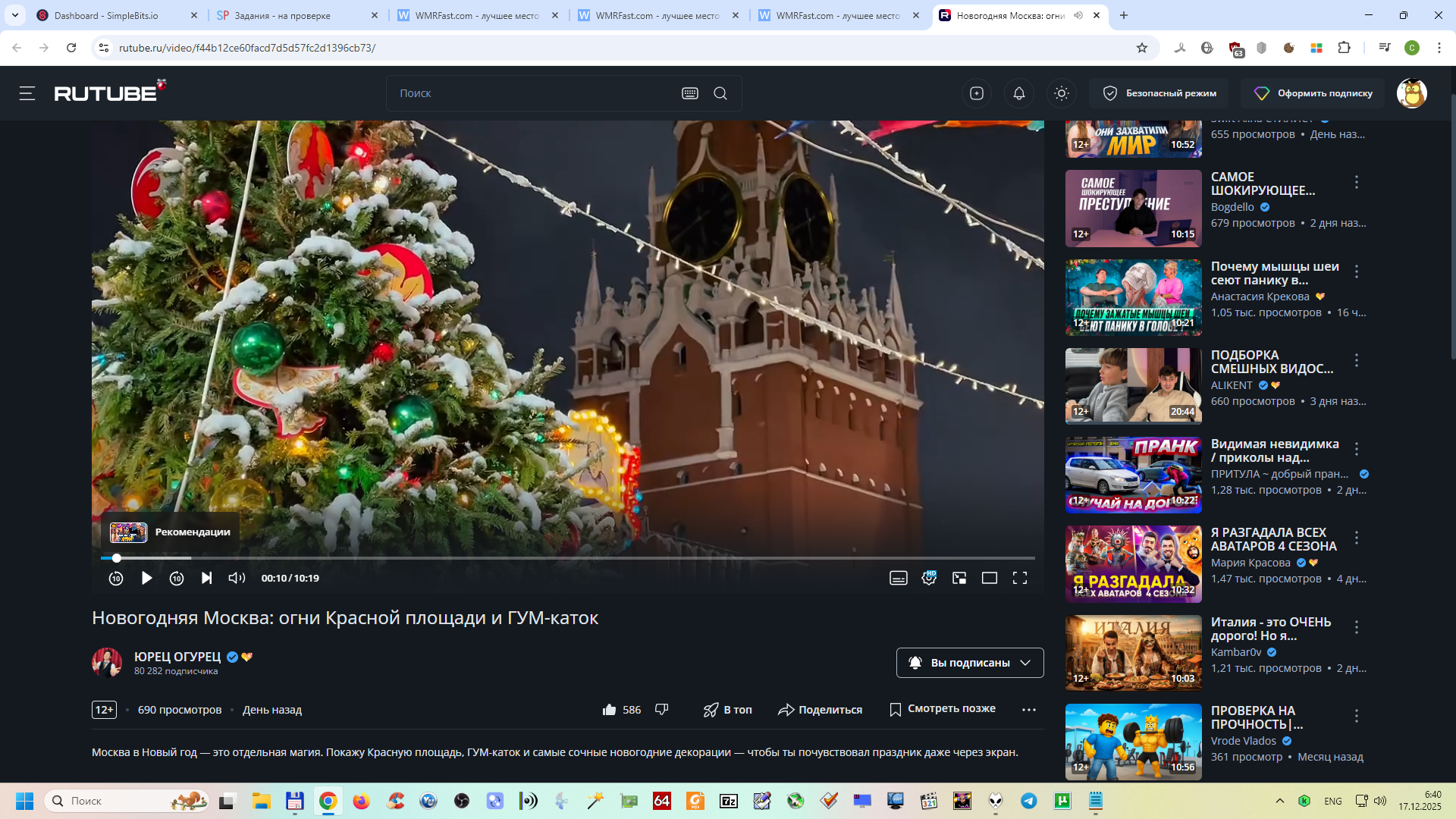Enter fullscreen video mode
The height and width of the screenshot is (819, 1456).
click(1020, 578)
